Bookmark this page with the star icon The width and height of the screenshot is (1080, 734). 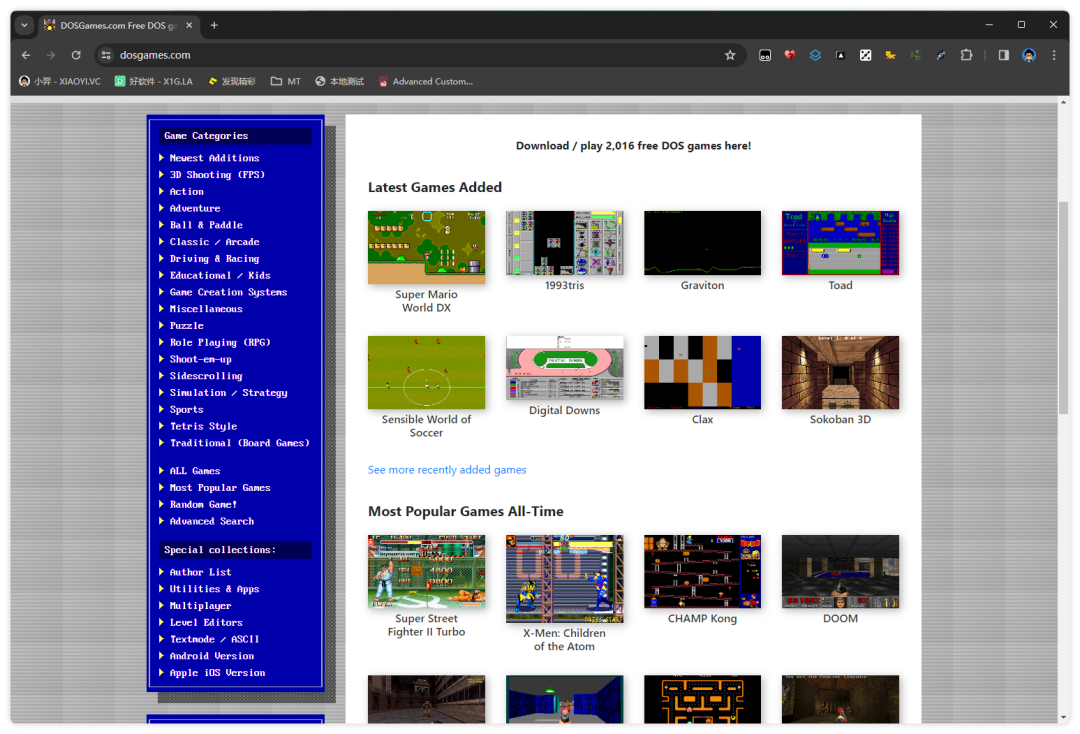pyautogui.click(x=730, y=55)
